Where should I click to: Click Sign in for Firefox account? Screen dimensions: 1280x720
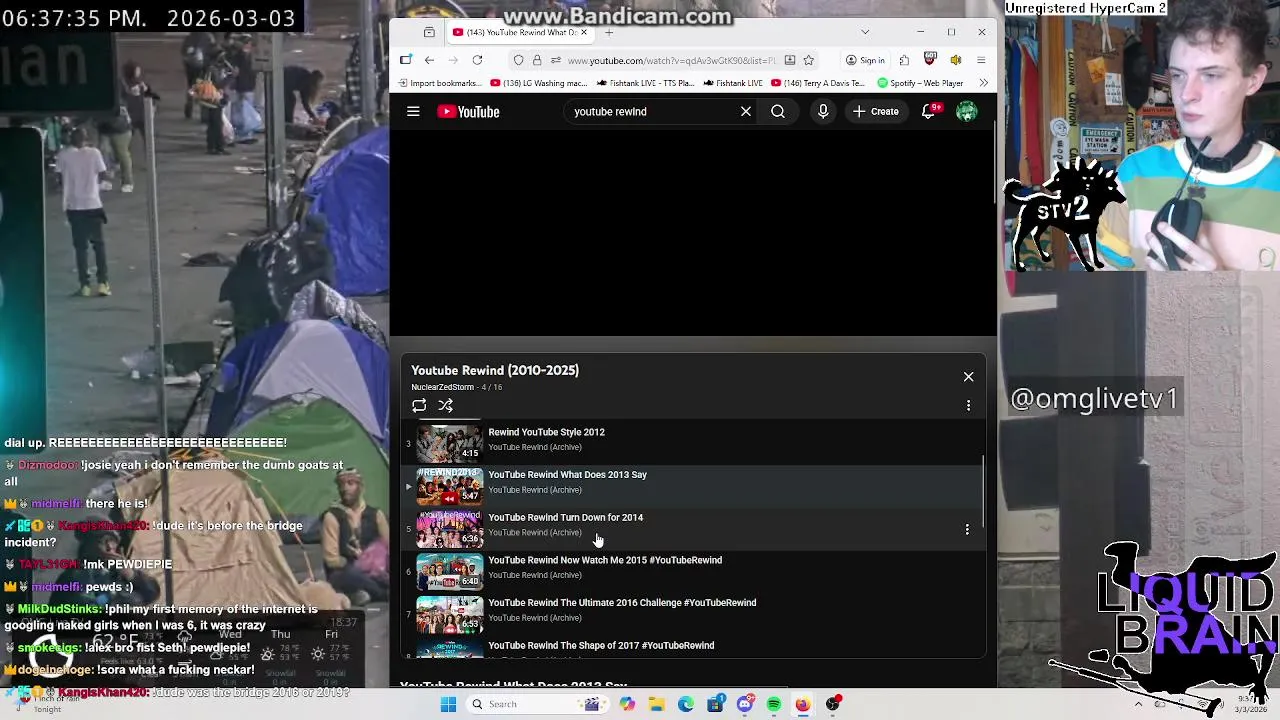pyautogui.click(x=865, y=60)
